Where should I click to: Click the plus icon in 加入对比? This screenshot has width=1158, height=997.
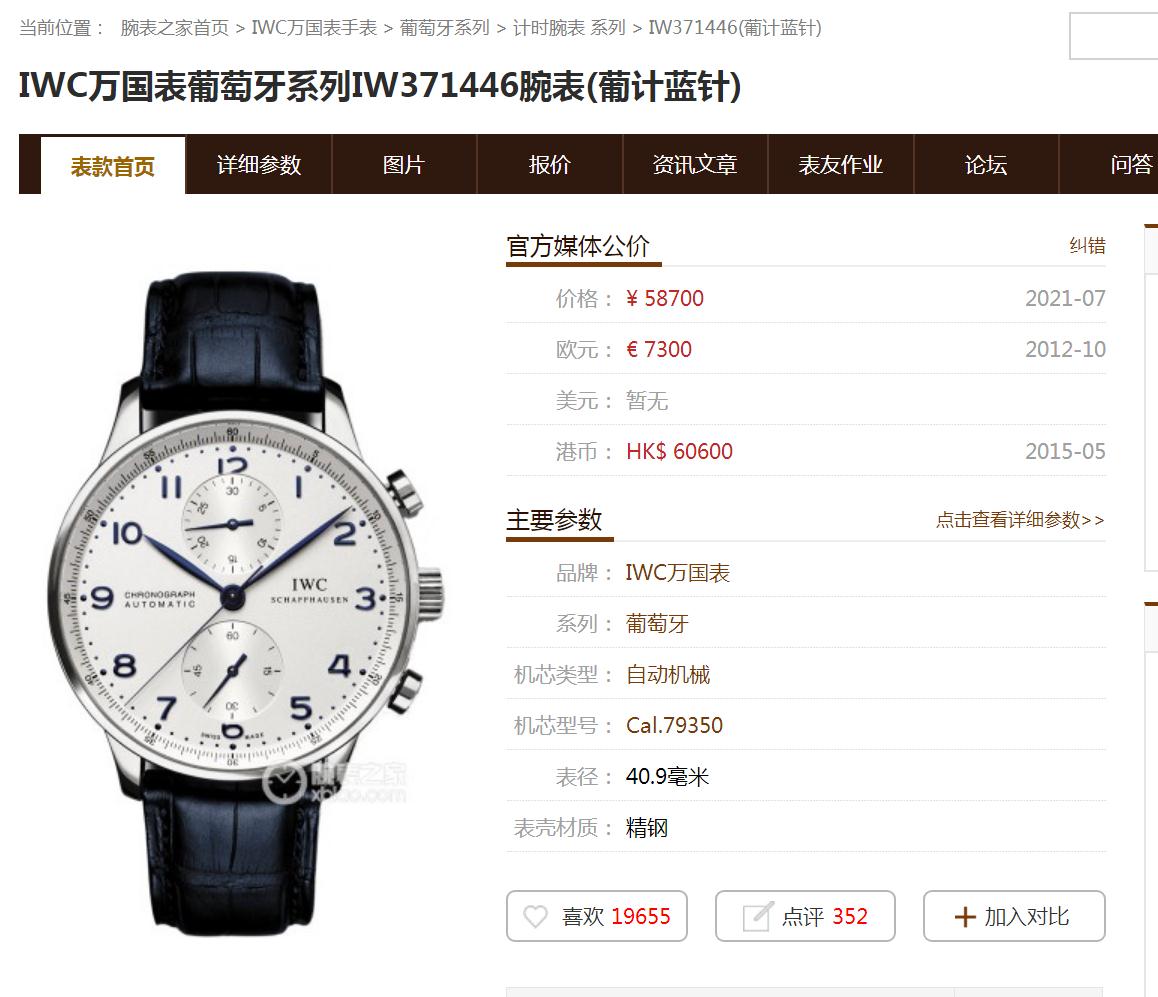tap(965, 917)
